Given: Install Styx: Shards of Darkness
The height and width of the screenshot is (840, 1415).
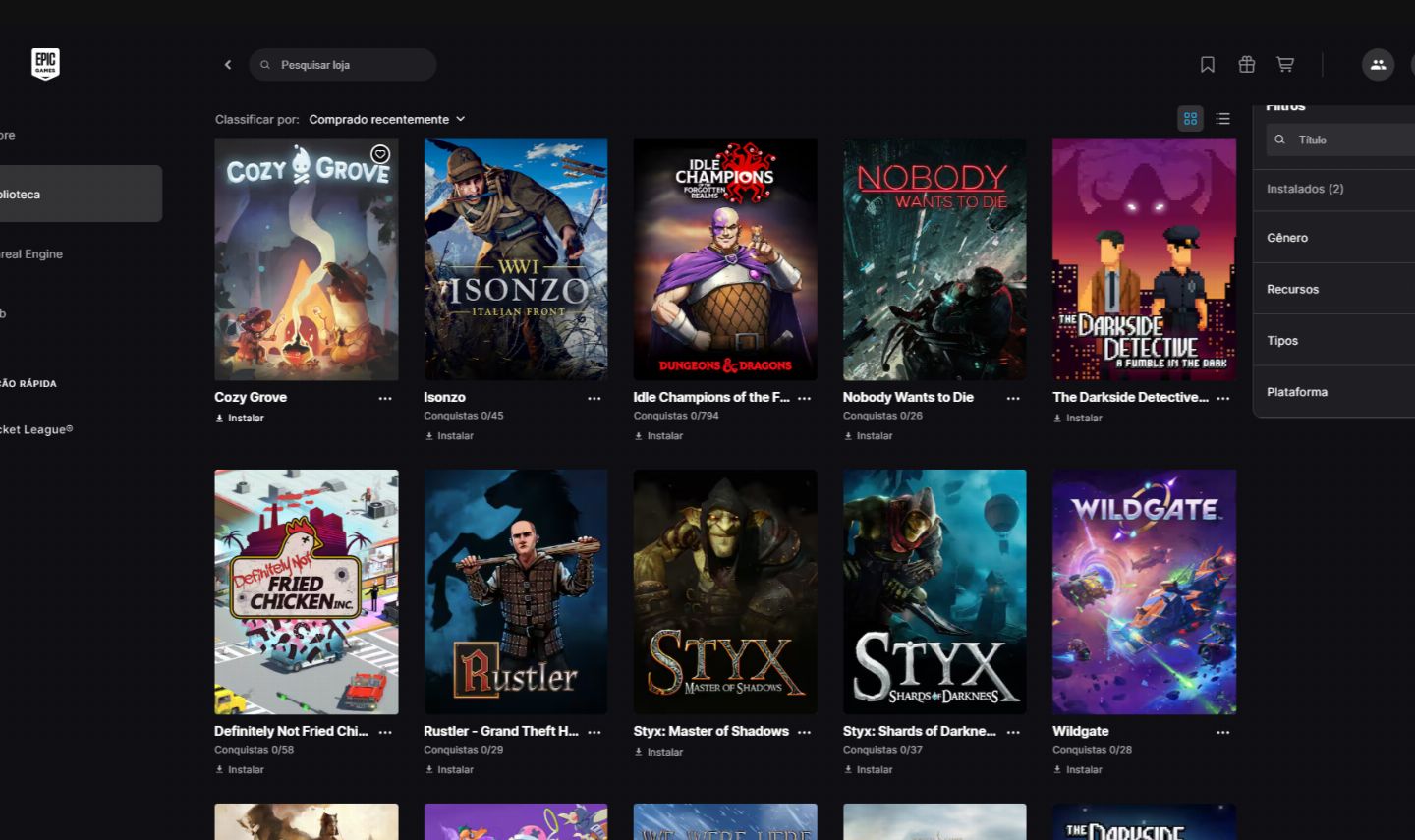Looking at the screenshot, I should click(x=868, y=770).
